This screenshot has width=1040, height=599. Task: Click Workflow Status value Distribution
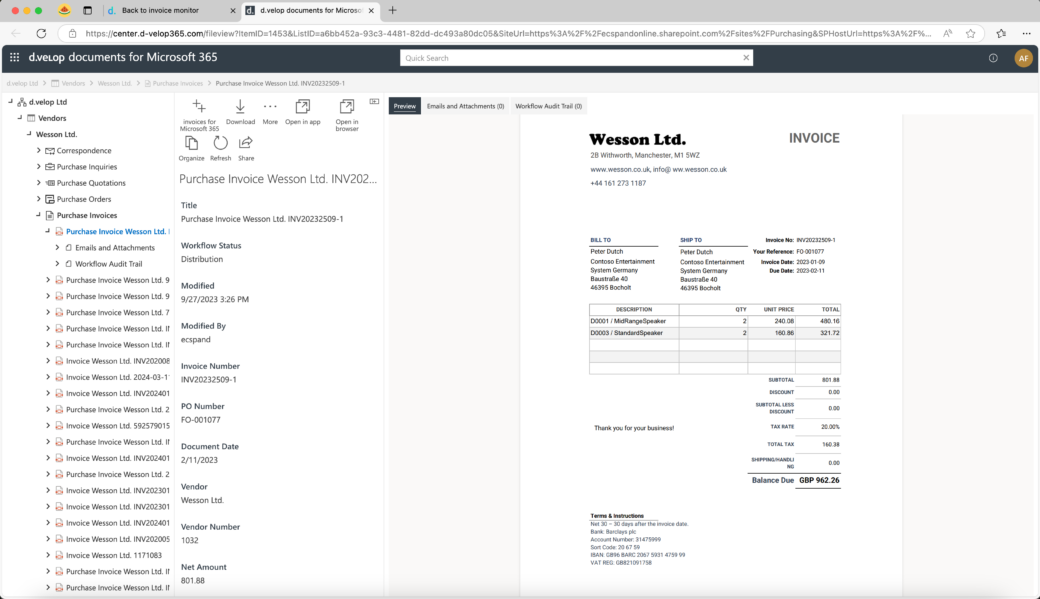(x=202, y=259)
